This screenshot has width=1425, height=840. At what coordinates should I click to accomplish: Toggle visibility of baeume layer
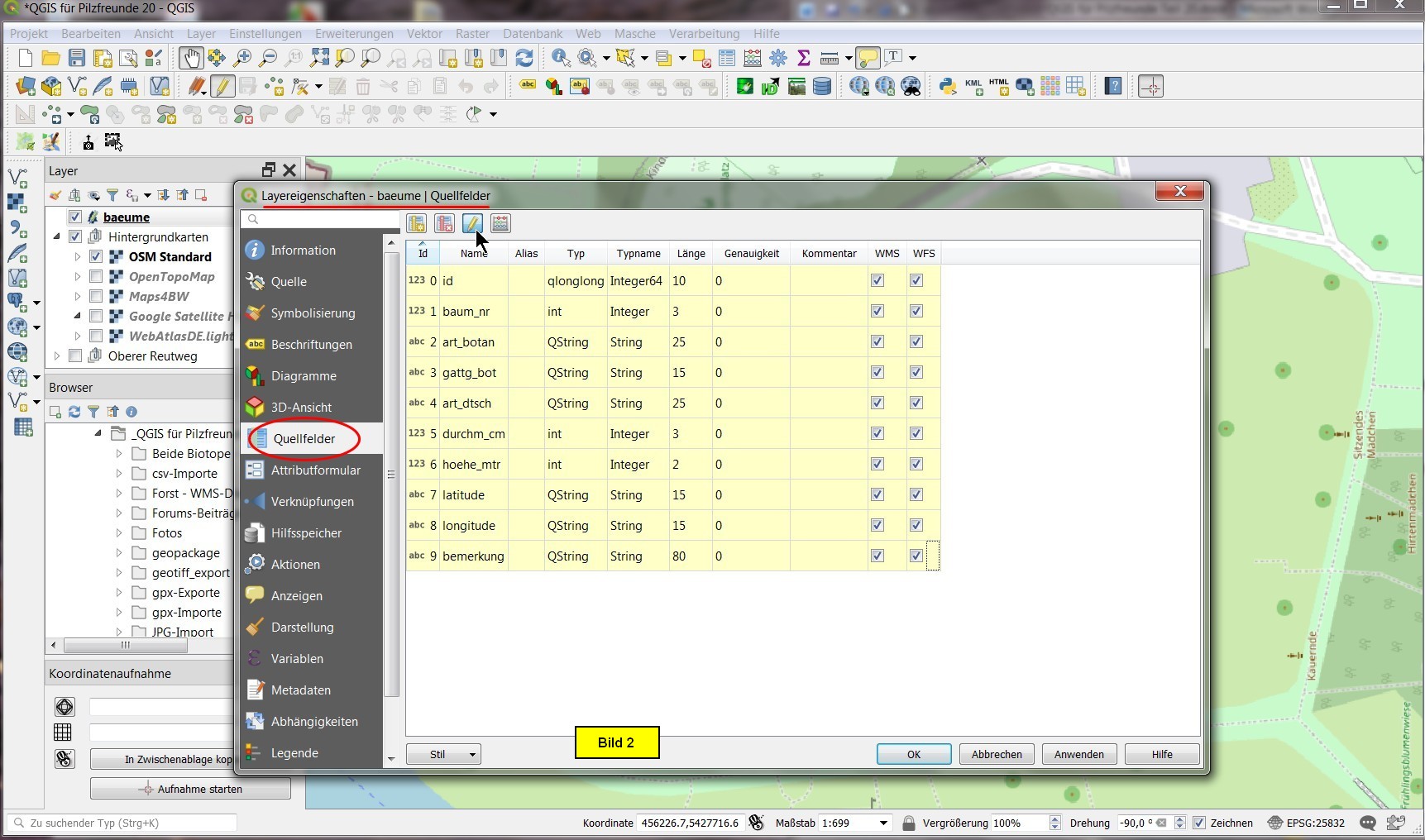75,217
